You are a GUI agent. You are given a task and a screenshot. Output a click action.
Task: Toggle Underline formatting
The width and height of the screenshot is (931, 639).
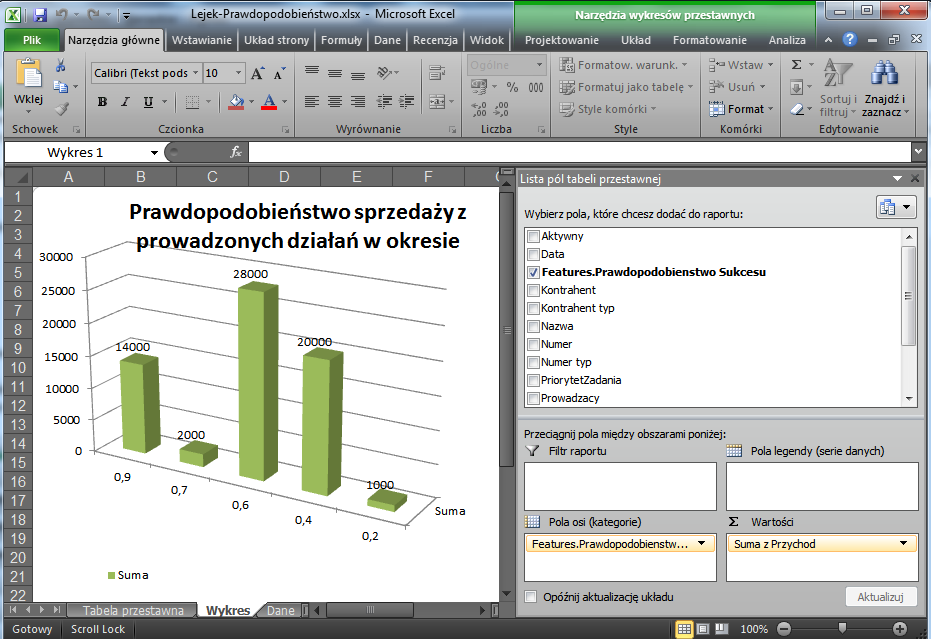(x=148, y=102)
